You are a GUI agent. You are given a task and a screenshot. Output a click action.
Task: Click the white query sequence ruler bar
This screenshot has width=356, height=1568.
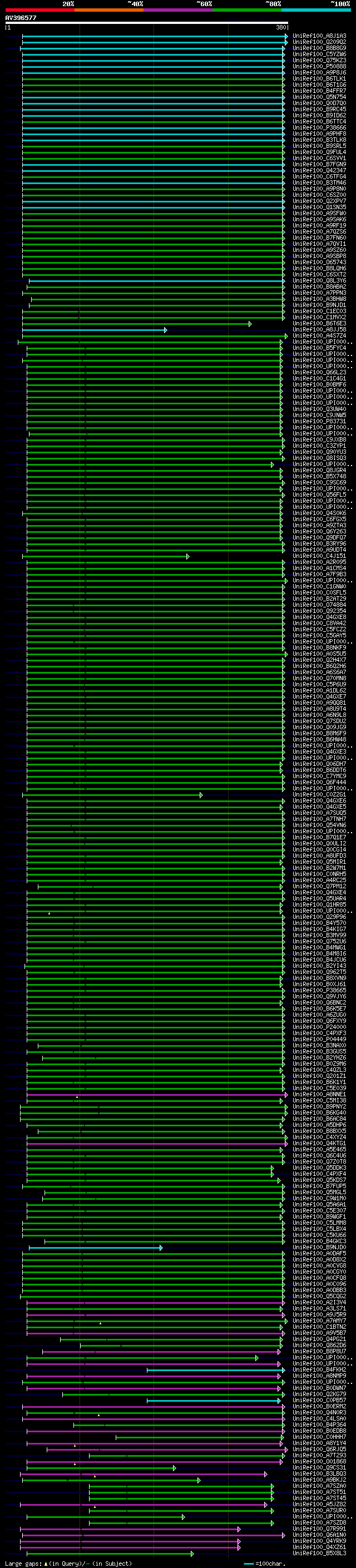[x=147, y=22]
